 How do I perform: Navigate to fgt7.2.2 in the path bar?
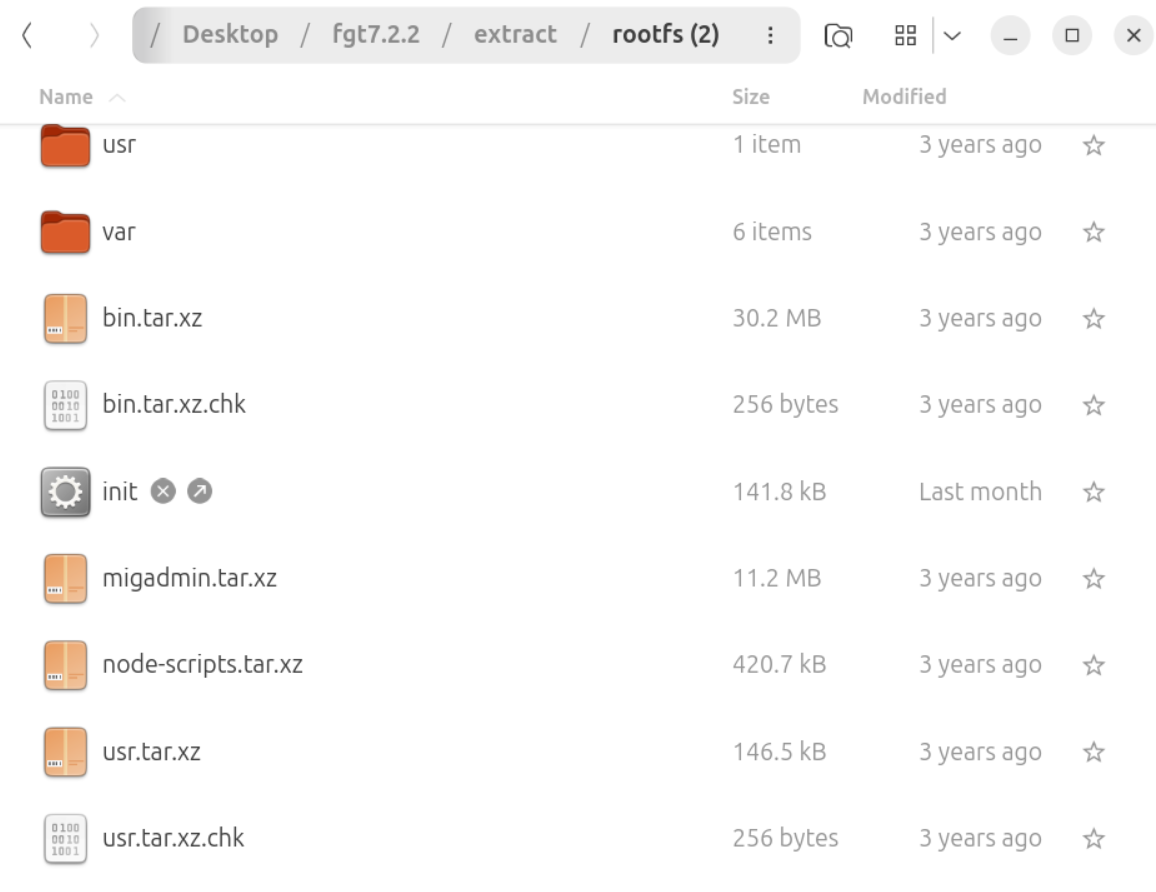click(x=376, y=35)
